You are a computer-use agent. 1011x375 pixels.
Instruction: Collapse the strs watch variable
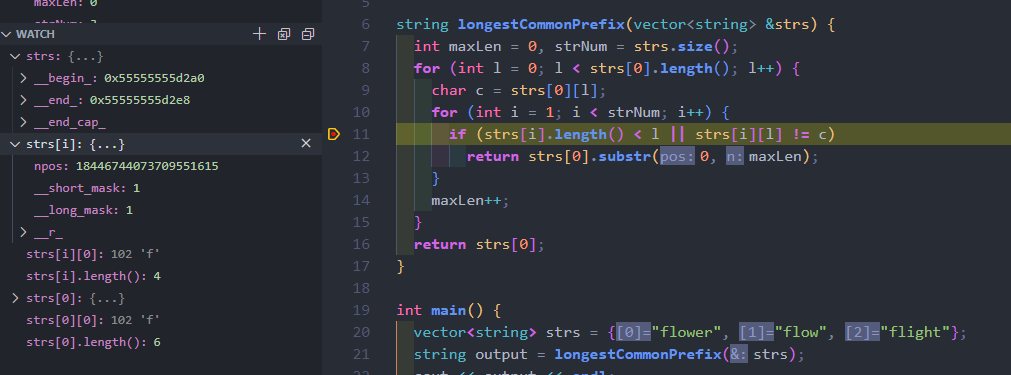click(15, 57)
